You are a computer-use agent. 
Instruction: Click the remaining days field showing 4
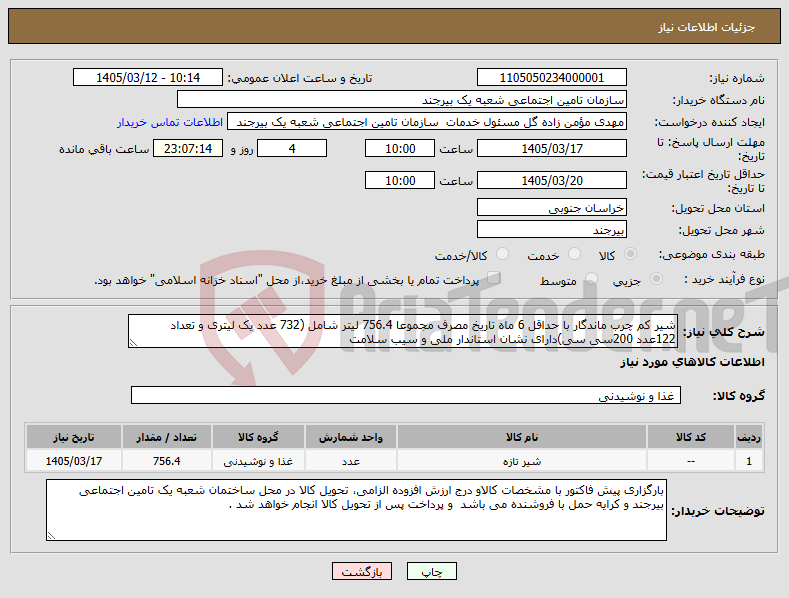(292, 148)
